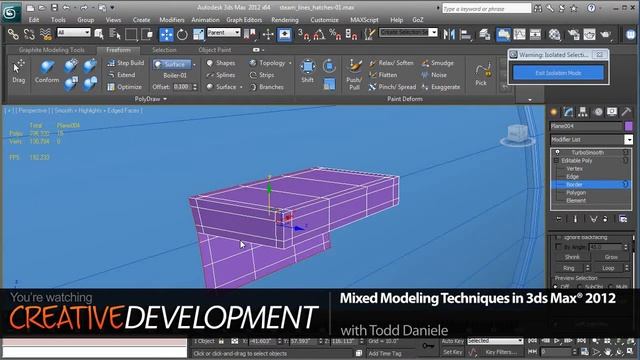Open the Utilities hammer panel tab

tap(626, 112)
